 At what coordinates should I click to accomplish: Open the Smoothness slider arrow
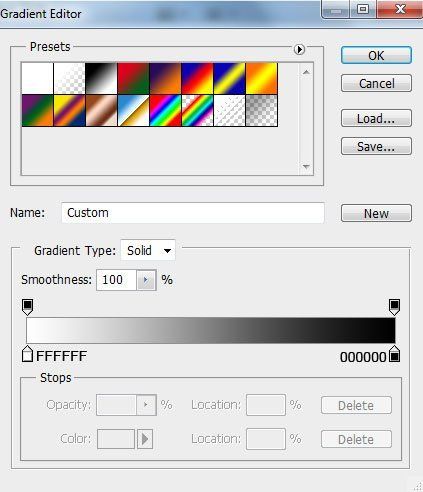point(146,280)
